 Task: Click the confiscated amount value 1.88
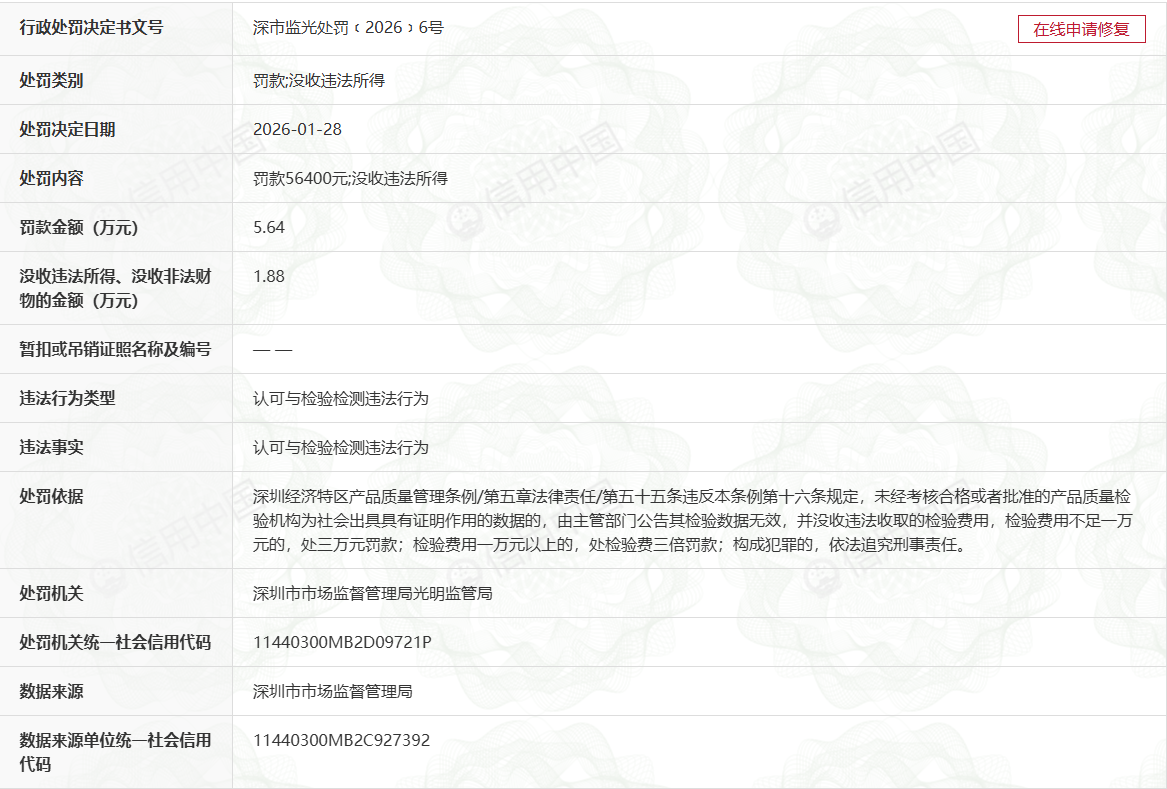(269, 276)
